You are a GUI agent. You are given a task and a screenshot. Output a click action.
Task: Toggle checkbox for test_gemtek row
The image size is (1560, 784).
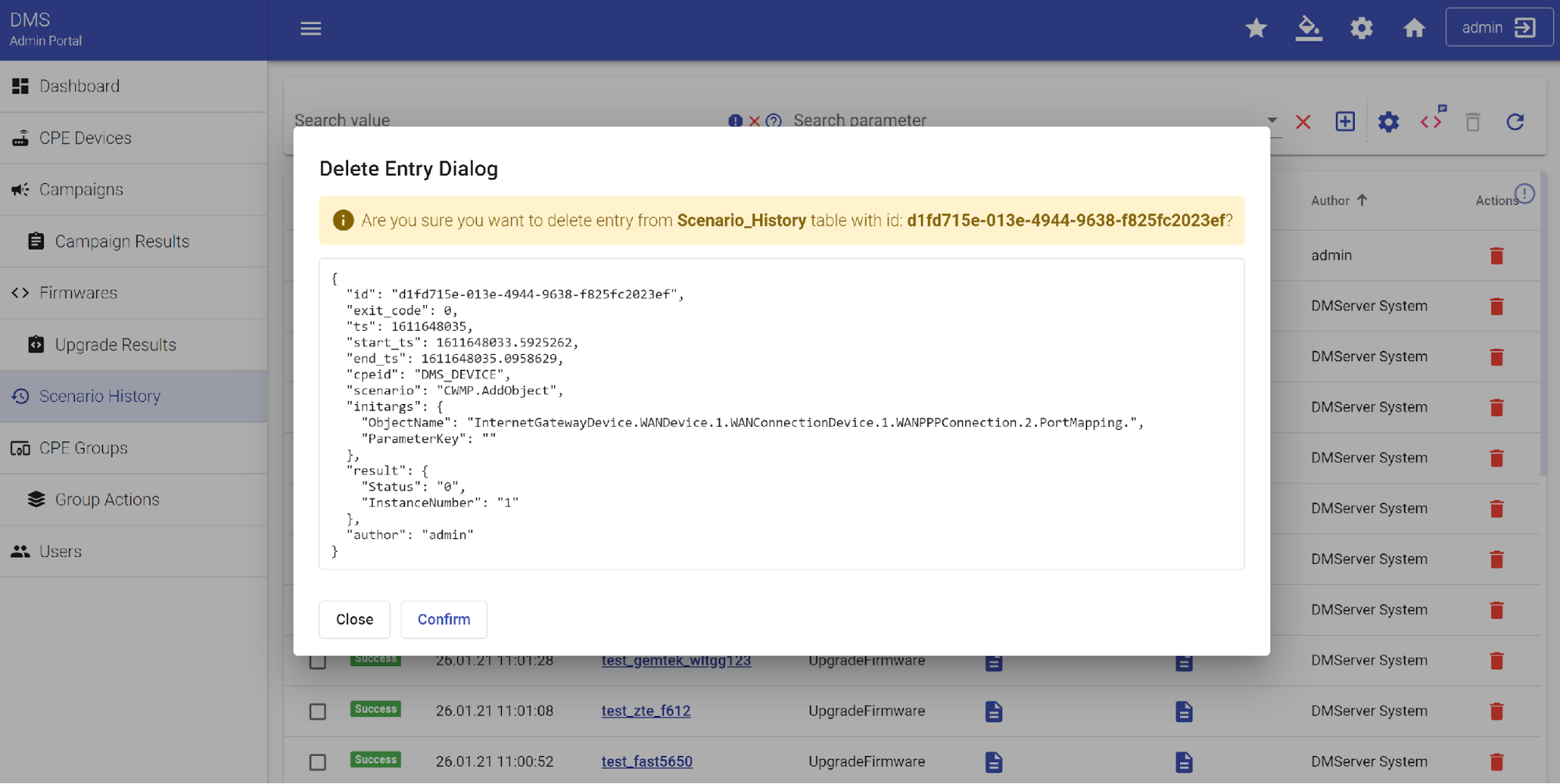tap(318, 662)
